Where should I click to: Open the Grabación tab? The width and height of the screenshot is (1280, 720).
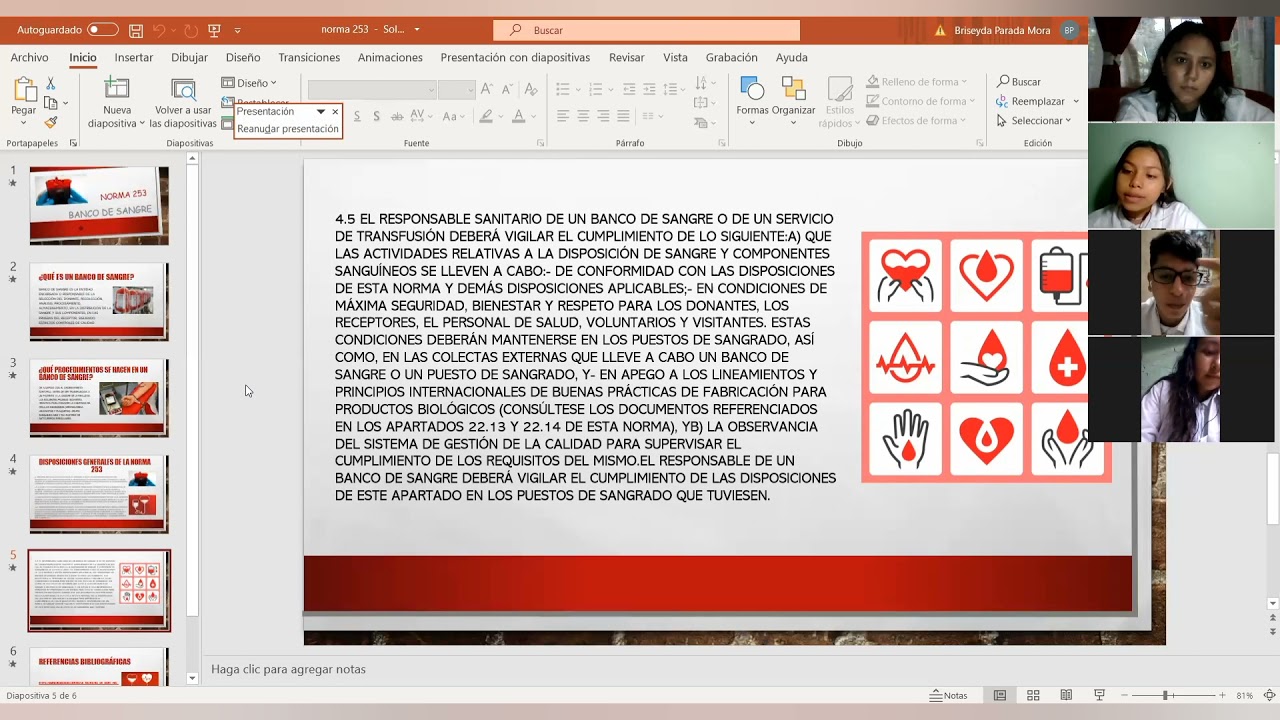pos(732,57)
